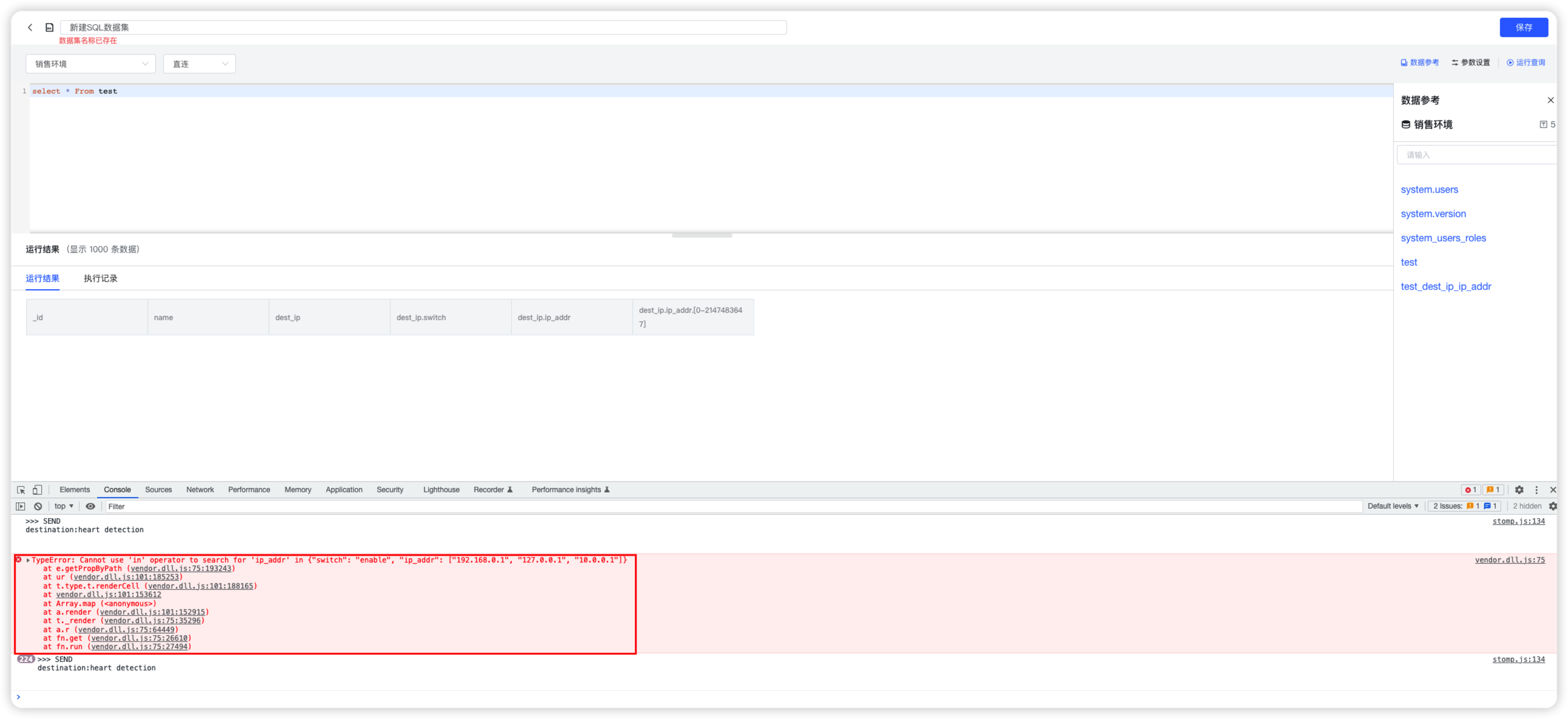The width and height of the screenshot is (1568, 719).
Task: Open DevTools device toolbar toggle icon
Action: 37,489
